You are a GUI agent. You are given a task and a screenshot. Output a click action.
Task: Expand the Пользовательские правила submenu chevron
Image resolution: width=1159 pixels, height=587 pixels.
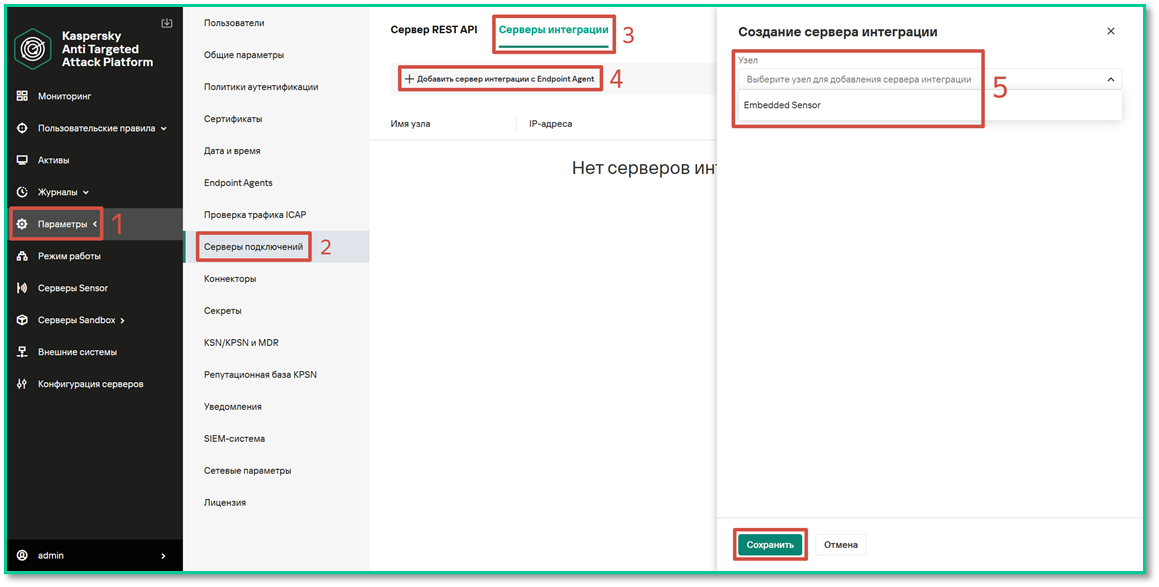point(163,129)
